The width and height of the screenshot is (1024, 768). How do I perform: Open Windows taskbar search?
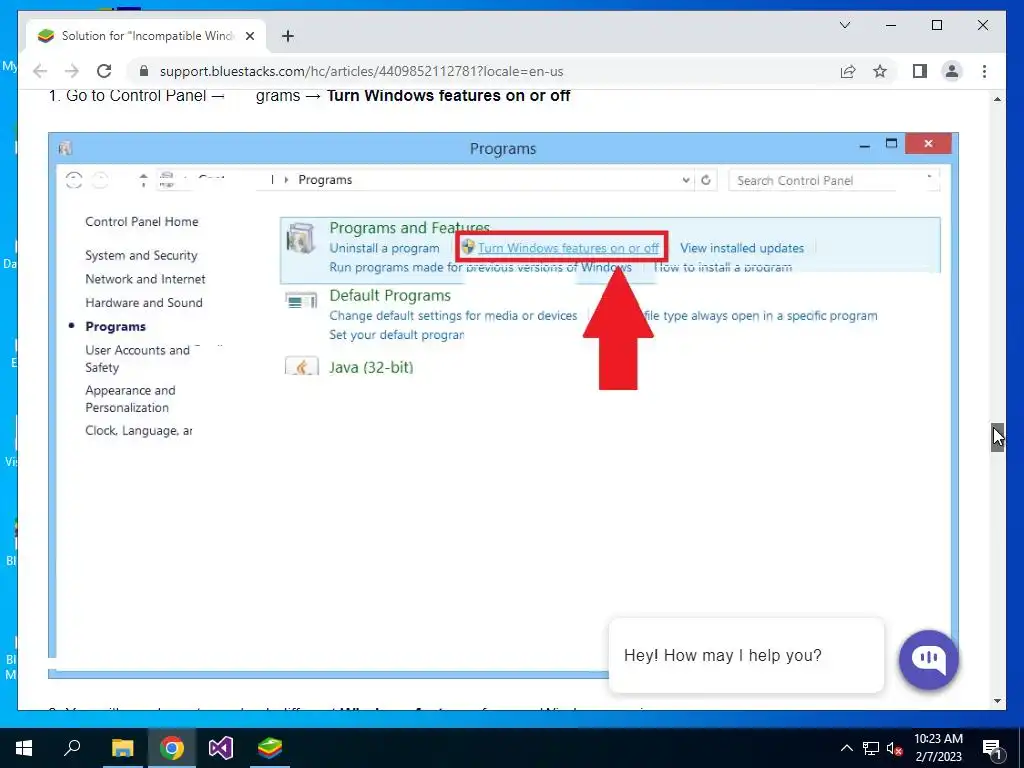click(72, 748)
